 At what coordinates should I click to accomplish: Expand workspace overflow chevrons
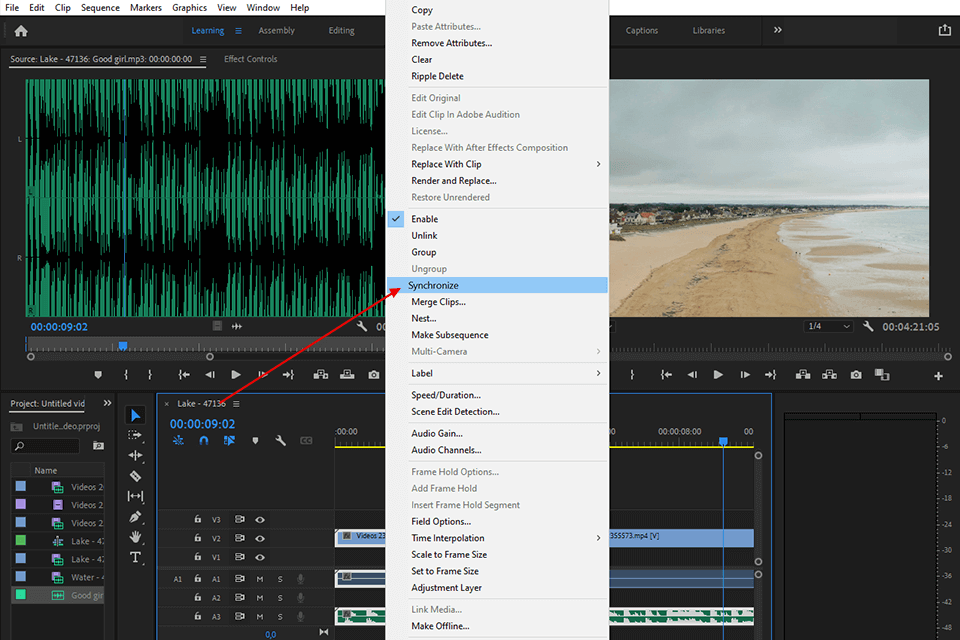[x=777, y=30]
